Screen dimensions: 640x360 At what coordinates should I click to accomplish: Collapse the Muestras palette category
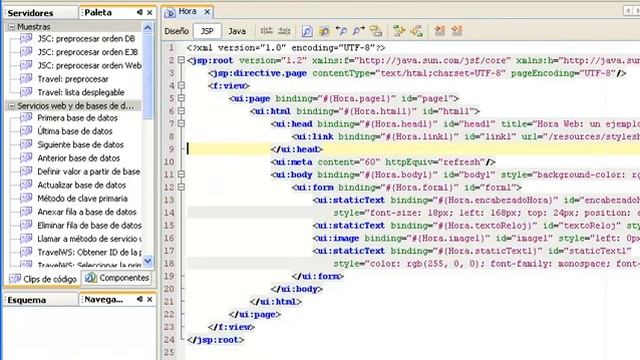pyautogui.click(x=11, y=27)
